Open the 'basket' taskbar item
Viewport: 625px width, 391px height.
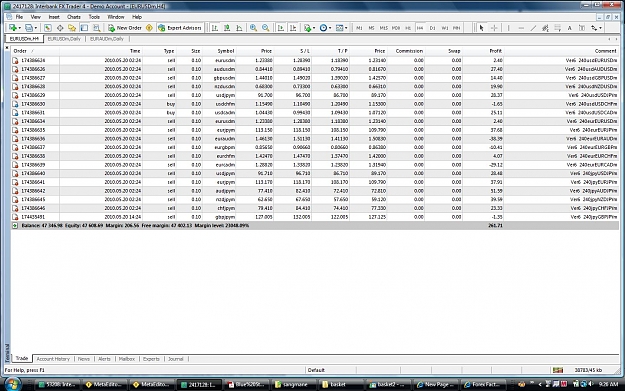point(342,385)
